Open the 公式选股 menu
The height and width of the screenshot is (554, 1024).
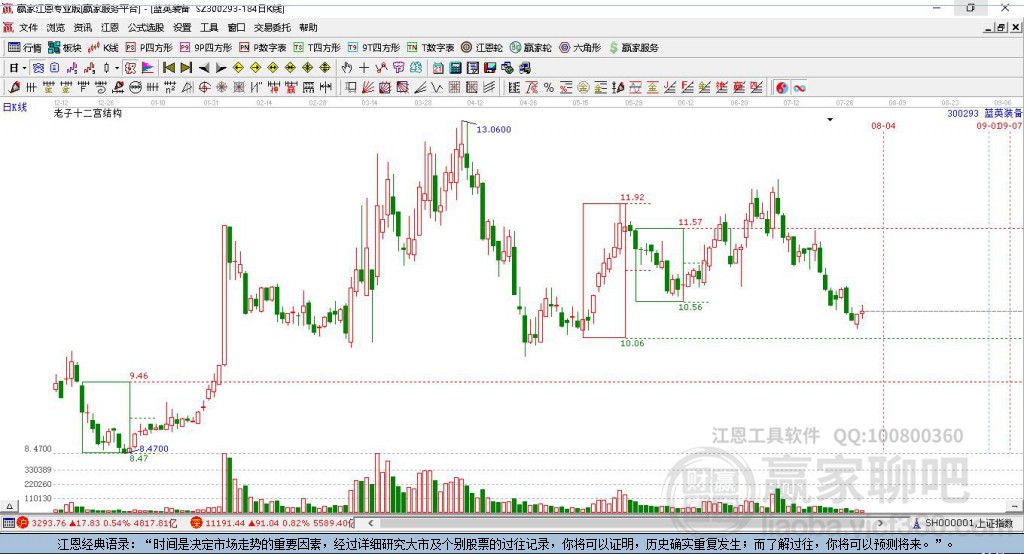coord(146,27)
